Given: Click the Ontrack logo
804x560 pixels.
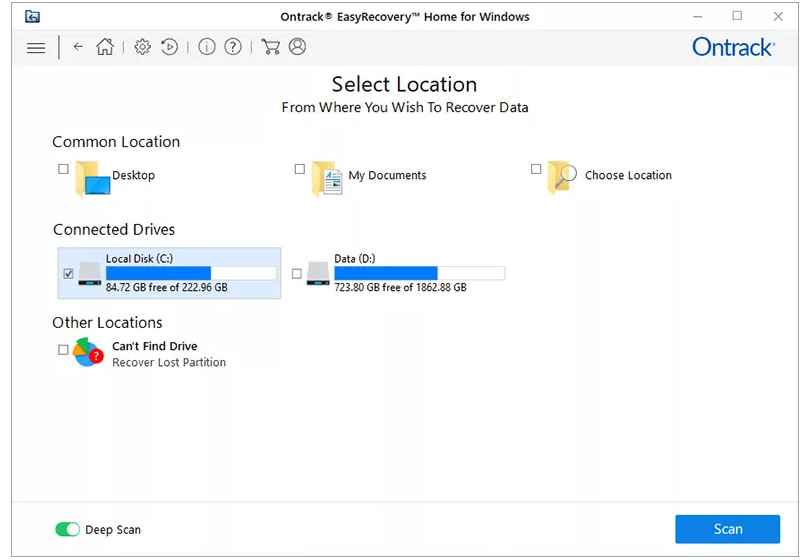Looking at the screenshot, I should click(734, 47).
